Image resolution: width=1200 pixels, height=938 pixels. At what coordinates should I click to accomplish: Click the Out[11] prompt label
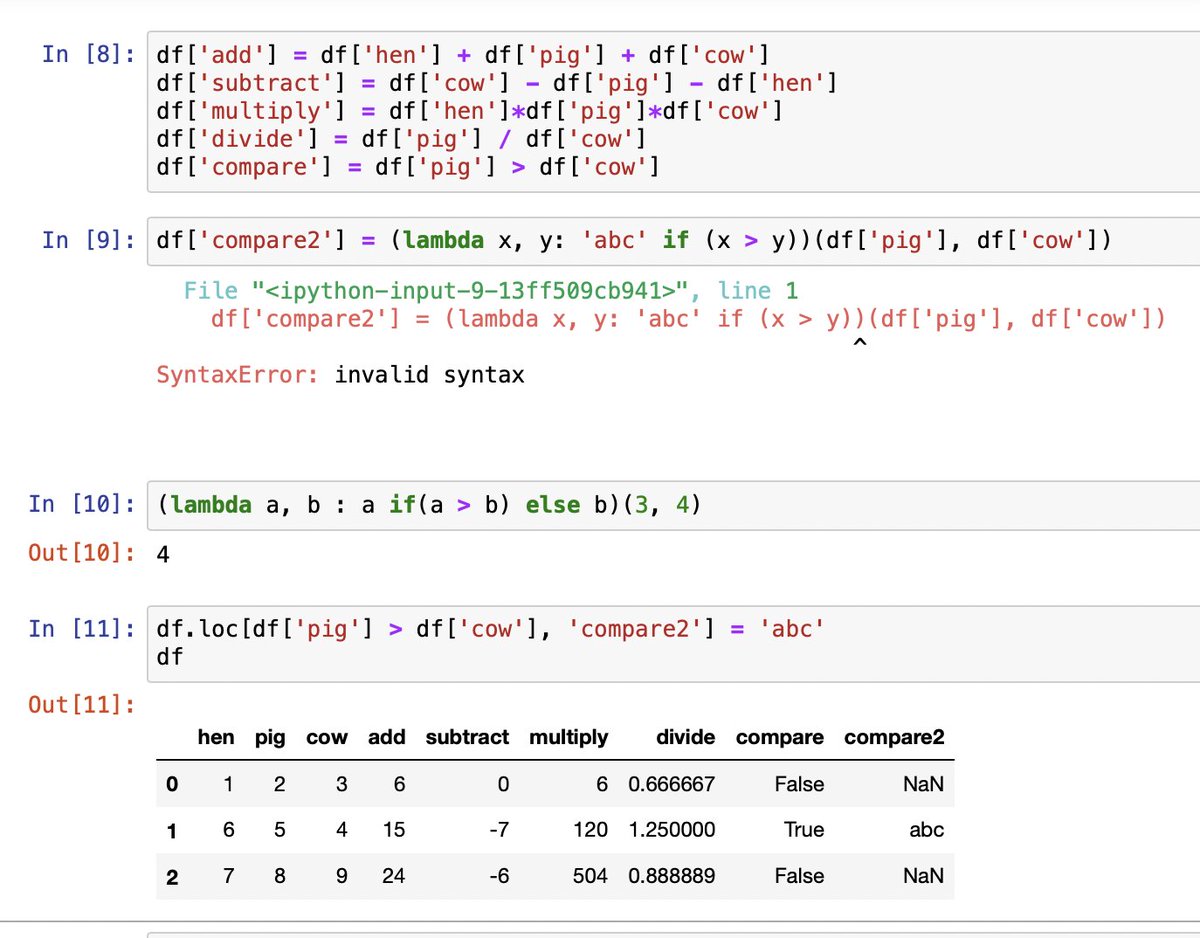click(x=84, y=705)
